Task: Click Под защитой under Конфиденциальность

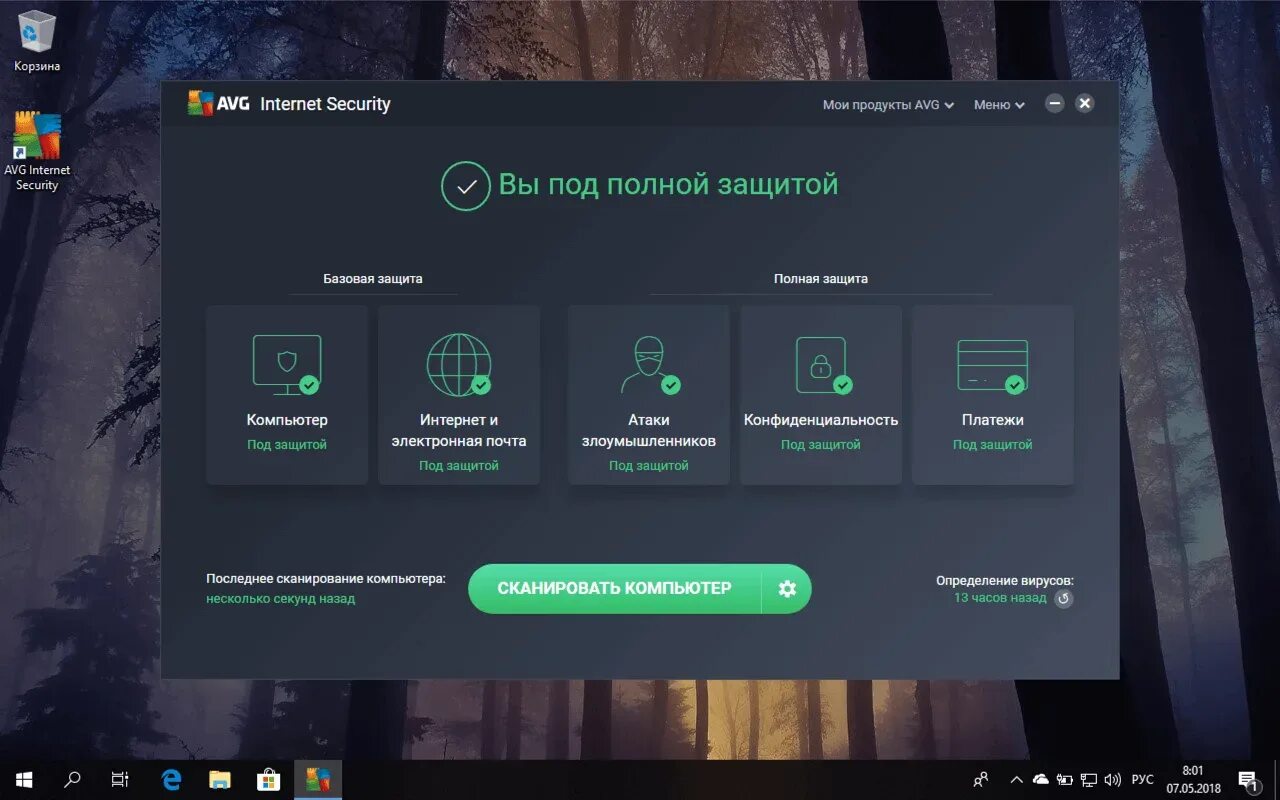Action: [821, 445]
